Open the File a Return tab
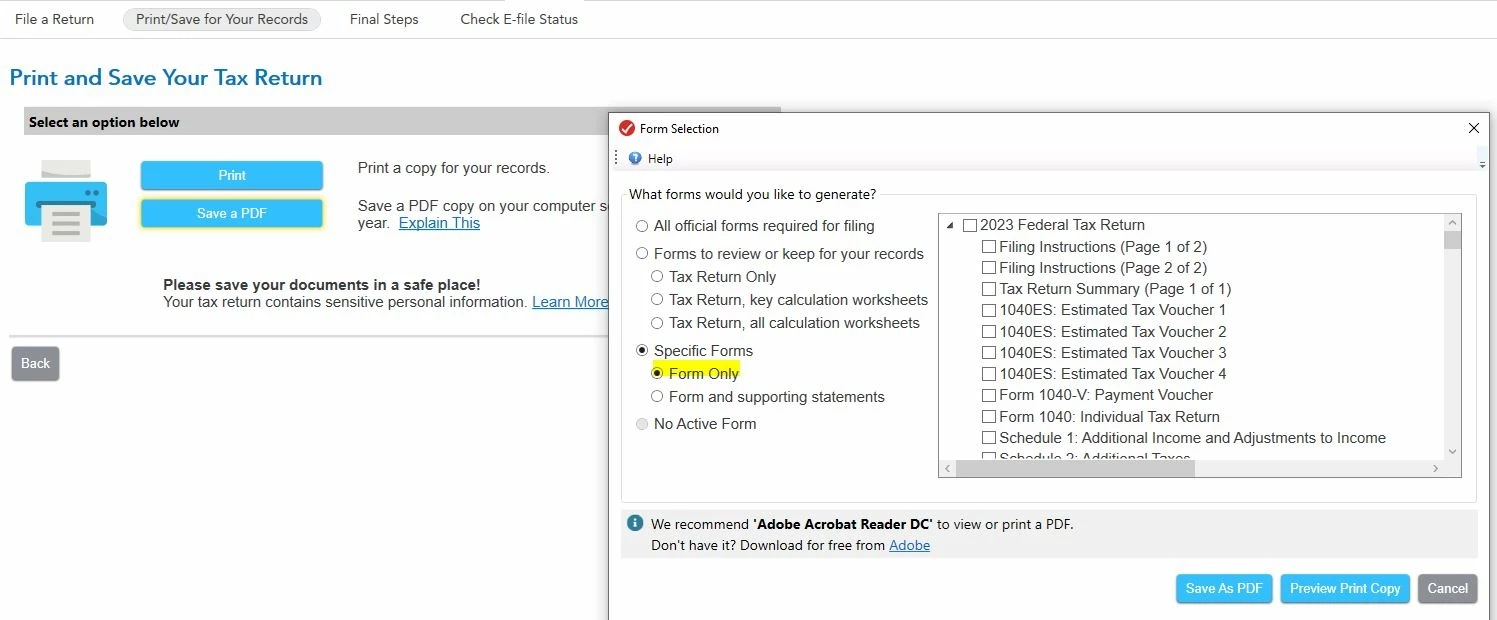 55,19
